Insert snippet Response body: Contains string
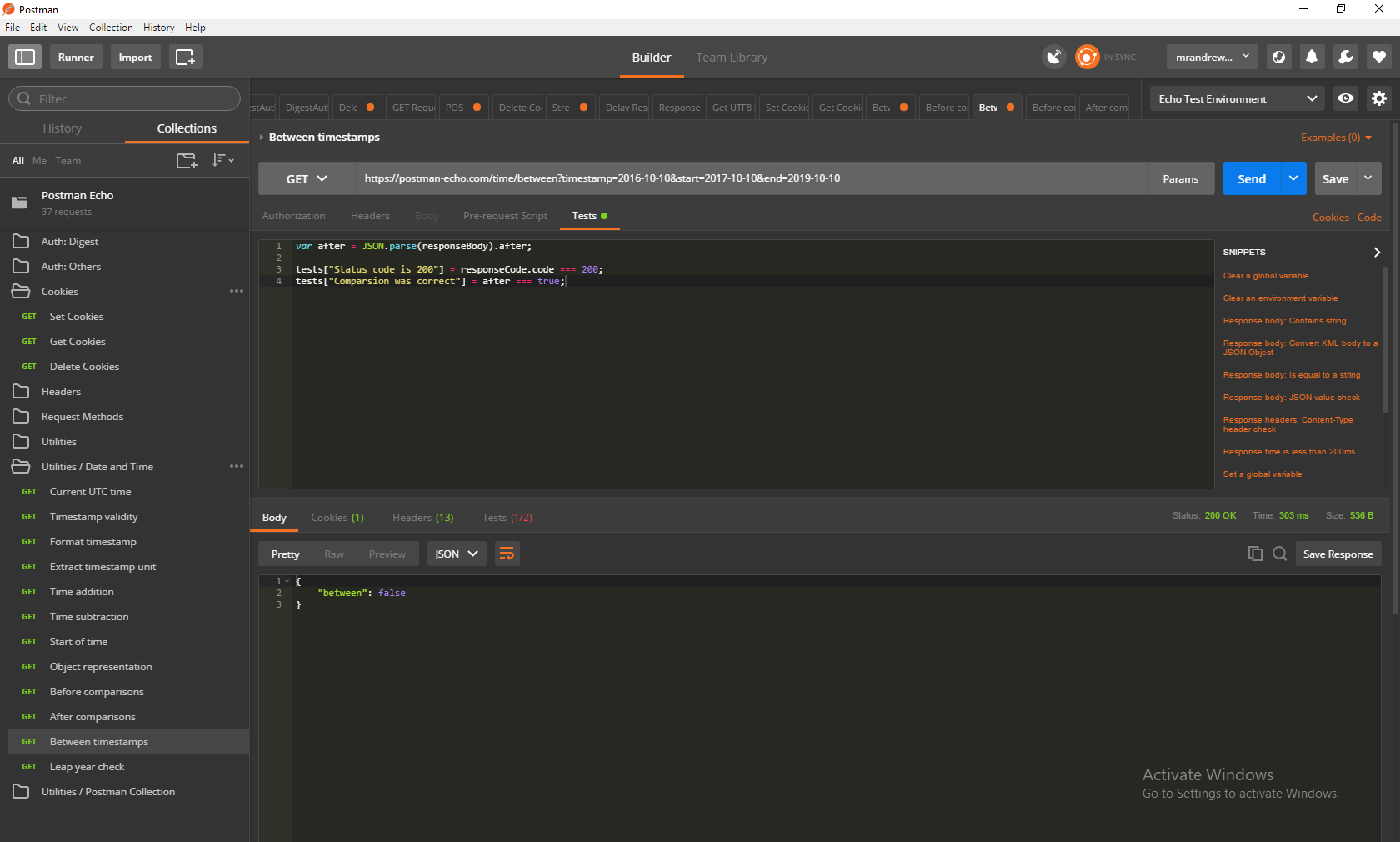The height and width of the screenshot is (842, 1400). pyautogui.click(x=1284, y=321)
